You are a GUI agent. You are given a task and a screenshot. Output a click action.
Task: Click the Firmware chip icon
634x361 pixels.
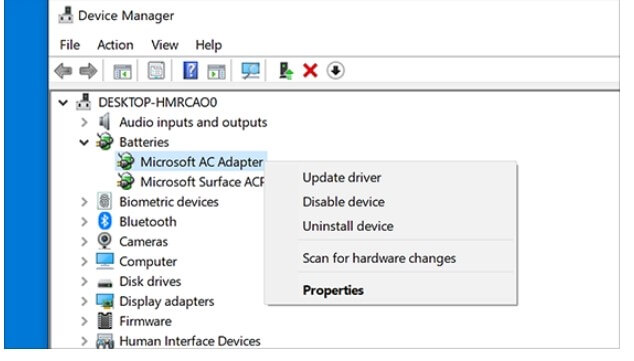tap(105, 321)
